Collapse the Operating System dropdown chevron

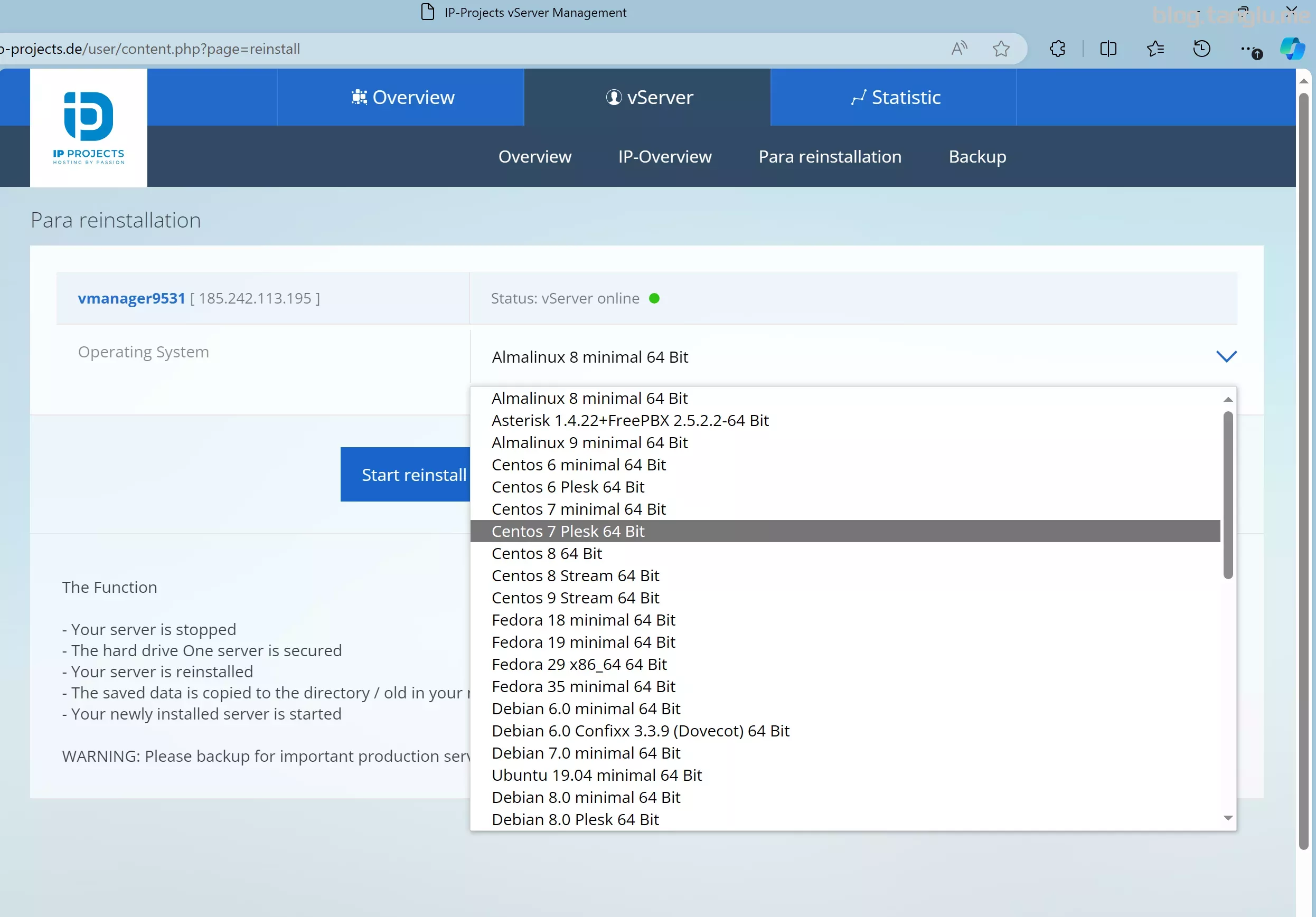pos(1226,356)
